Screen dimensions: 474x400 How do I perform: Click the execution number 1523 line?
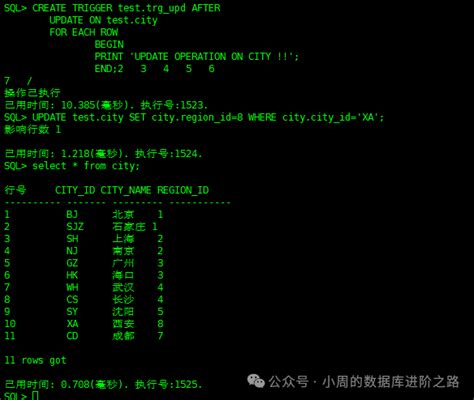click(x=106, y=105)
